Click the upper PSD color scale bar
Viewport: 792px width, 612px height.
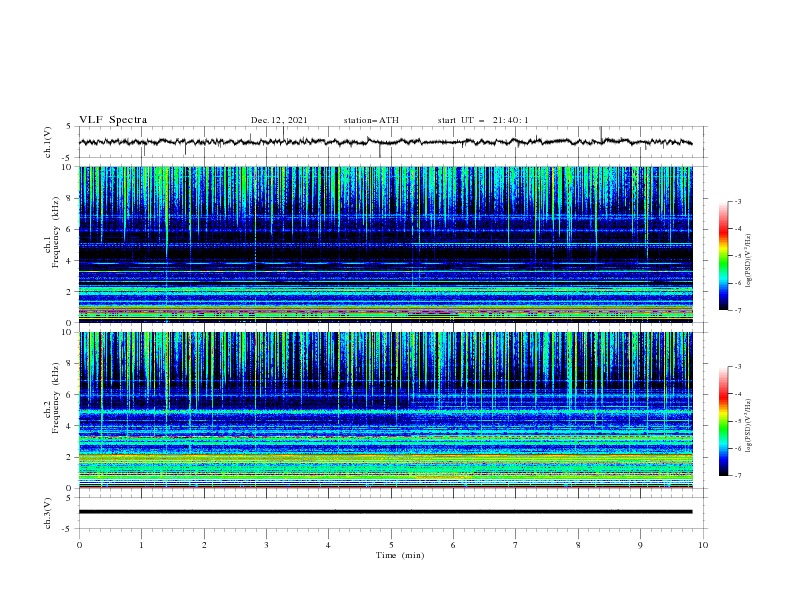(x=723, y=256)
